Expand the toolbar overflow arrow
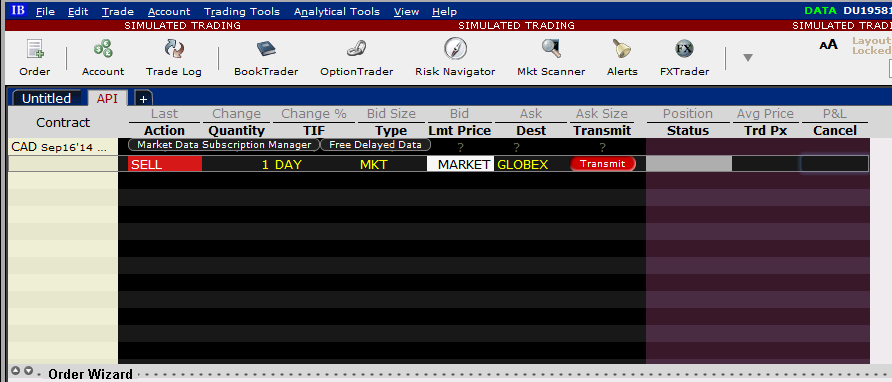Viewport: 892px width, 382px height. tap(748, 57)
